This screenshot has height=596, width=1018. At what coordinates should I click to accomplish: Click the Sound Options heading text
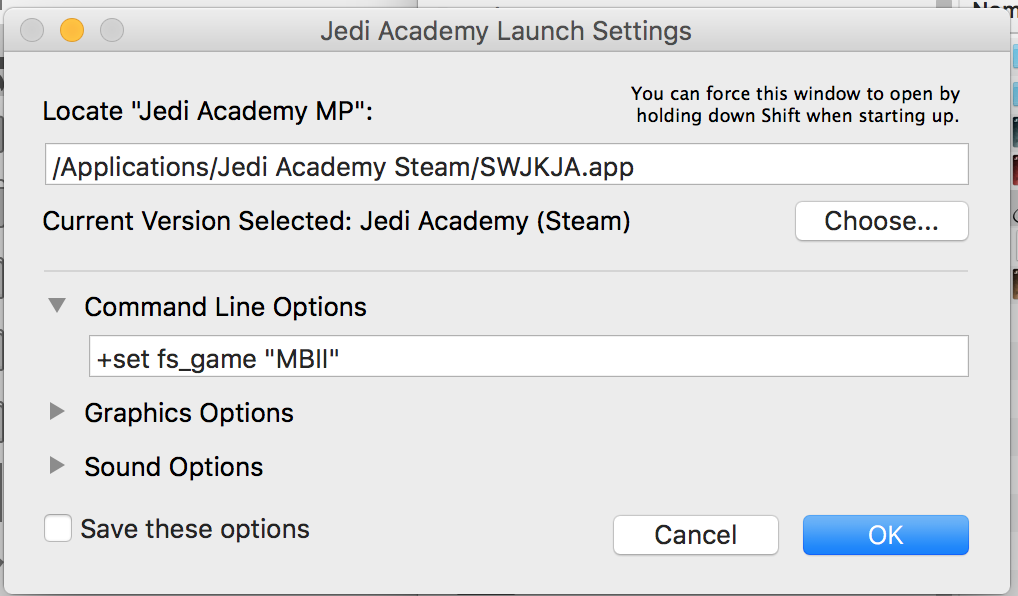[174, 467]
